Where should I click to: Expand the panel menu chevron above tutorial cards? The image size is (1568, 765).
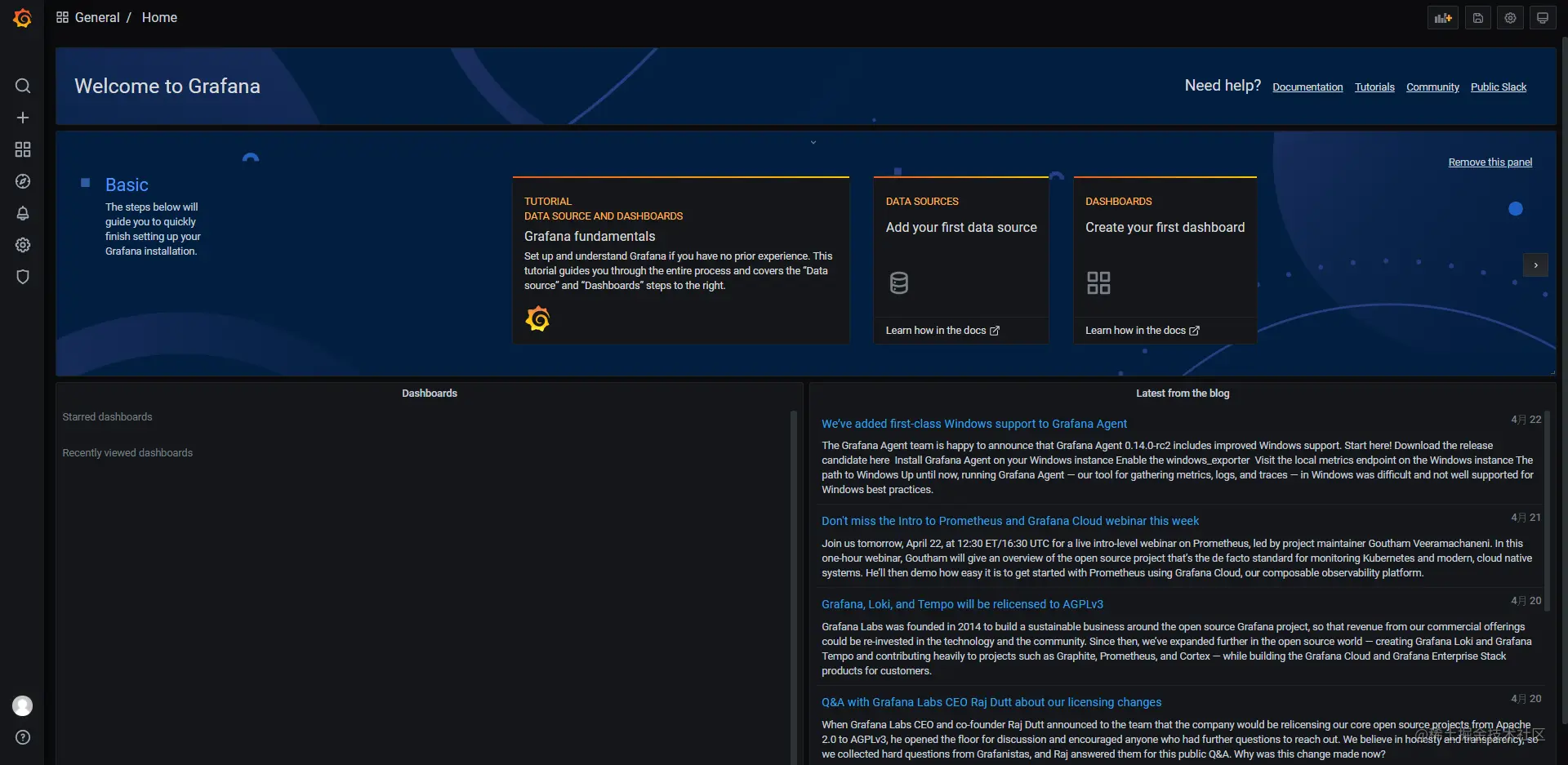pos(813,142)
